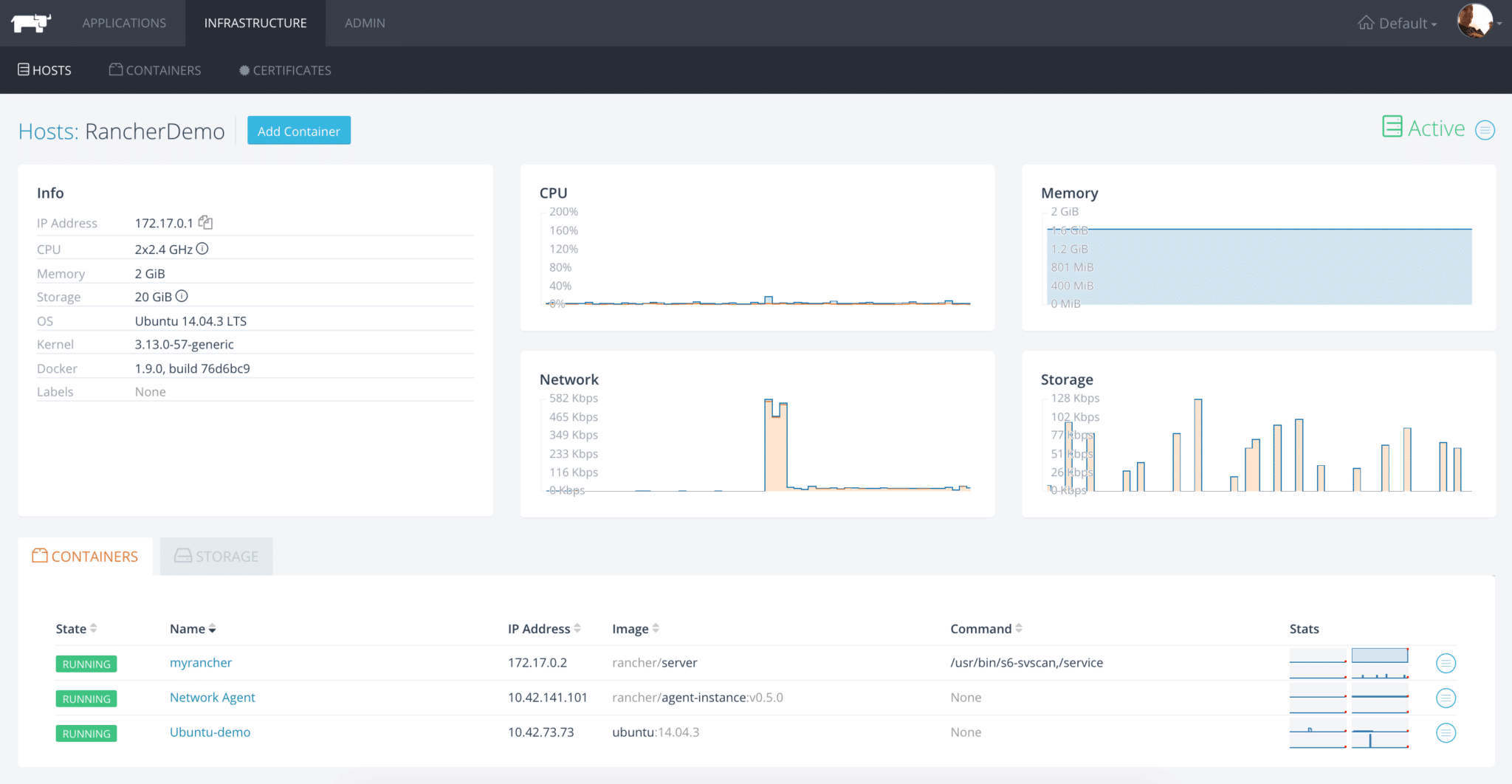
Task: Sort containers by State column
Action: point(76,628)
